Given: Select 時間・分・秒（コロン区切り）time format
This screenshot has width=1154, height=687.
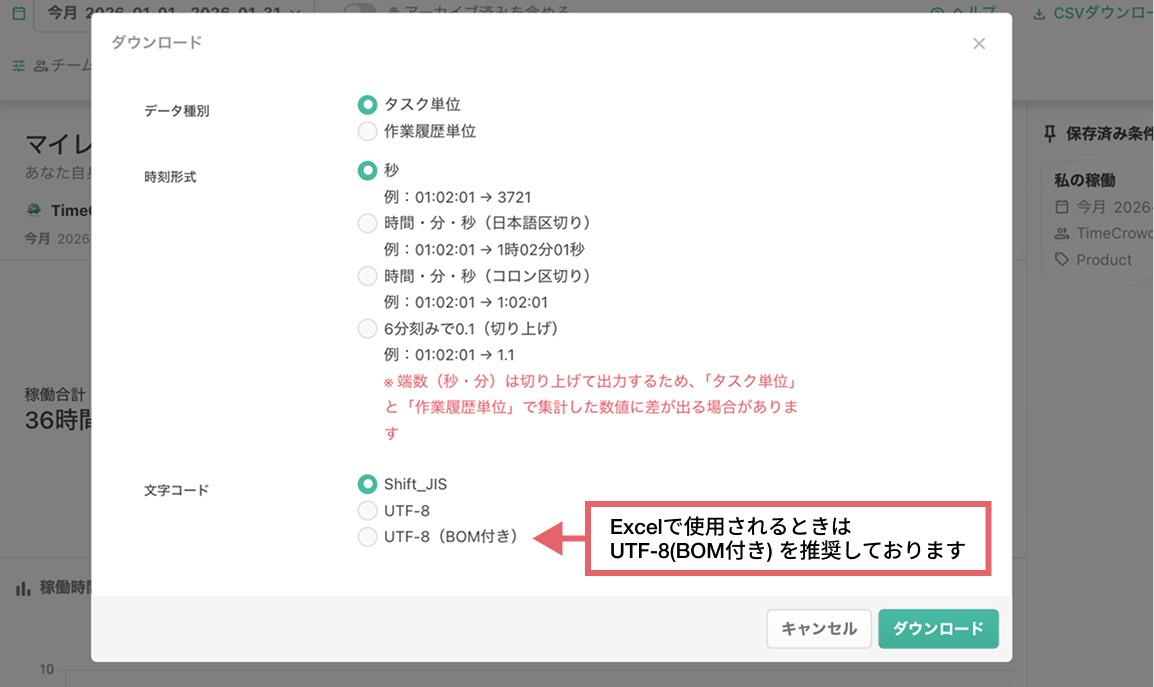Looking at the screenshot, I should click(x=368, y=275).
